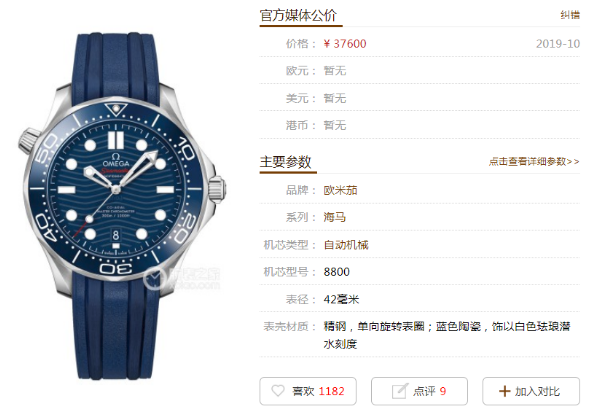Click the 主要参数 heading
The height and width of the screenshot is (416, 593).
point(286,162)
